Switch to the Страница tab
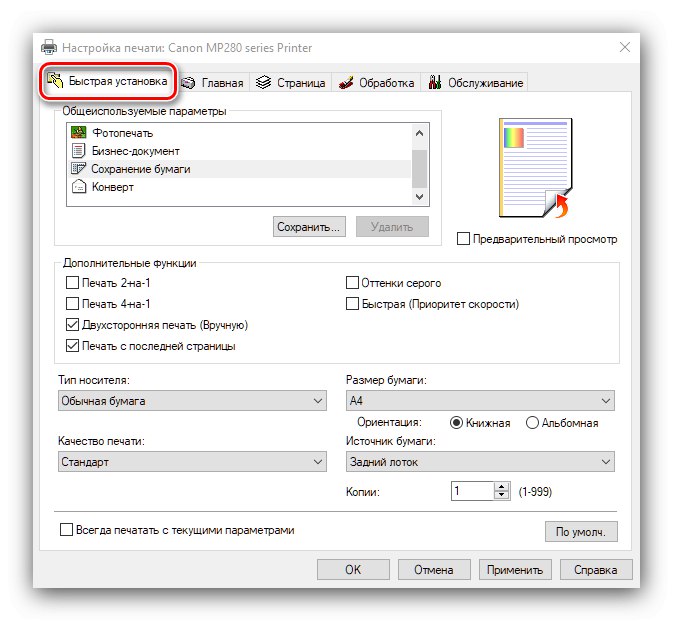Screen dimensions: 673x621 coord(291,82)
